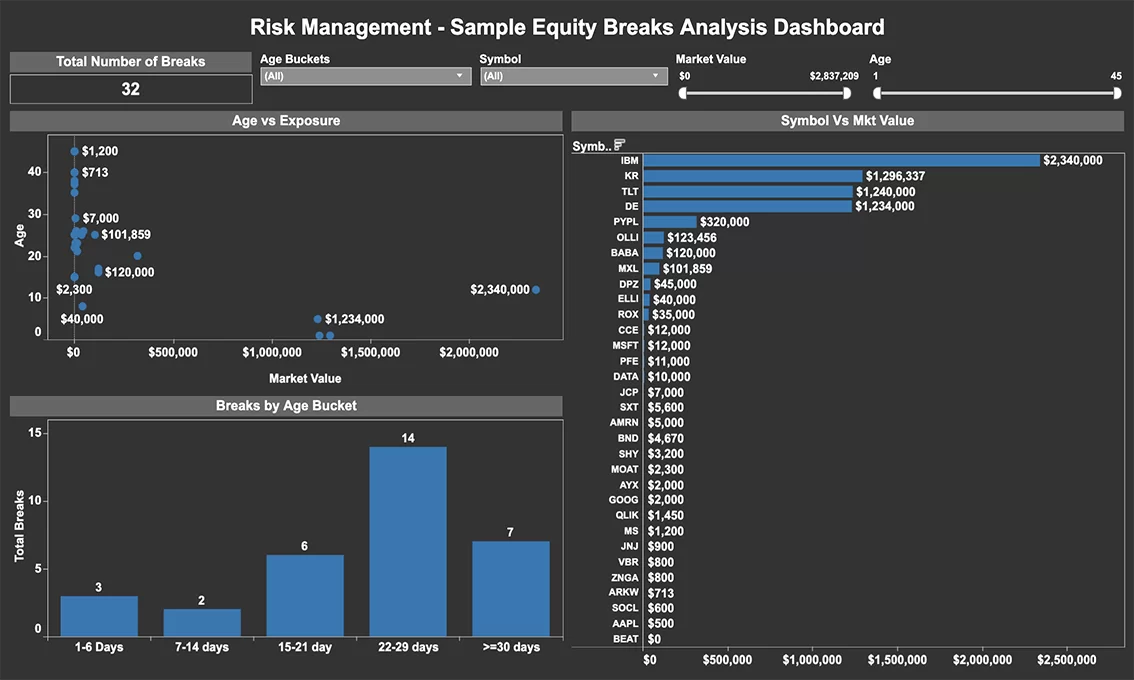Click the AMRN symbol label
This screenshot has width=1134, height=680.
[x=624, y=422]
